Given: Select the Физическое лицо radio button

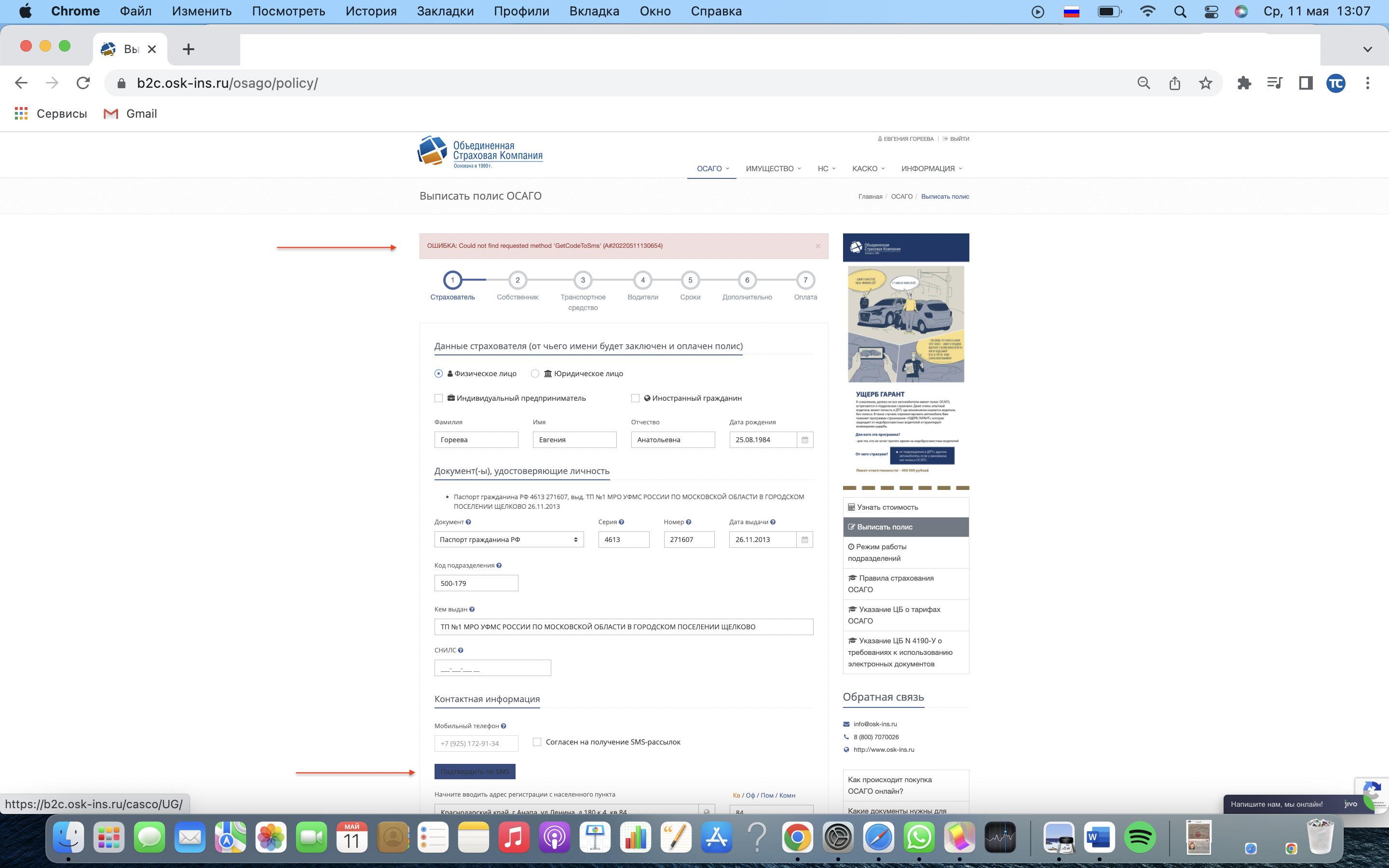Looking at the screenshot, I should (438, 374).
